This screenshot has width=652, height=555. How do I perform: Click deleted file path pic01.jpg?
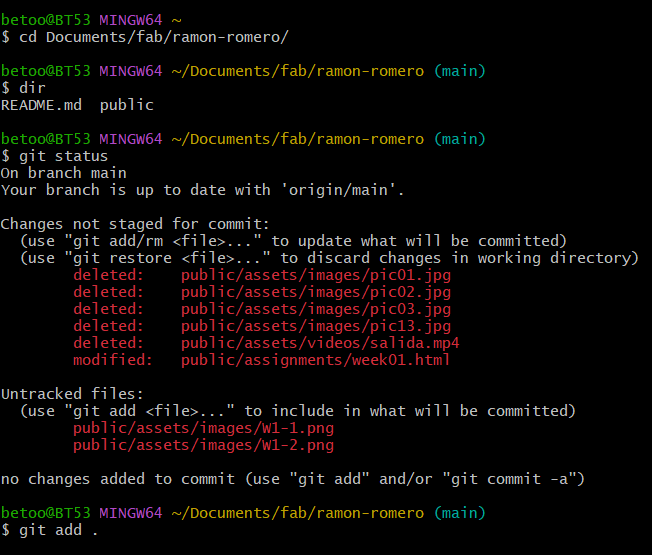click(x=316, y=275)
